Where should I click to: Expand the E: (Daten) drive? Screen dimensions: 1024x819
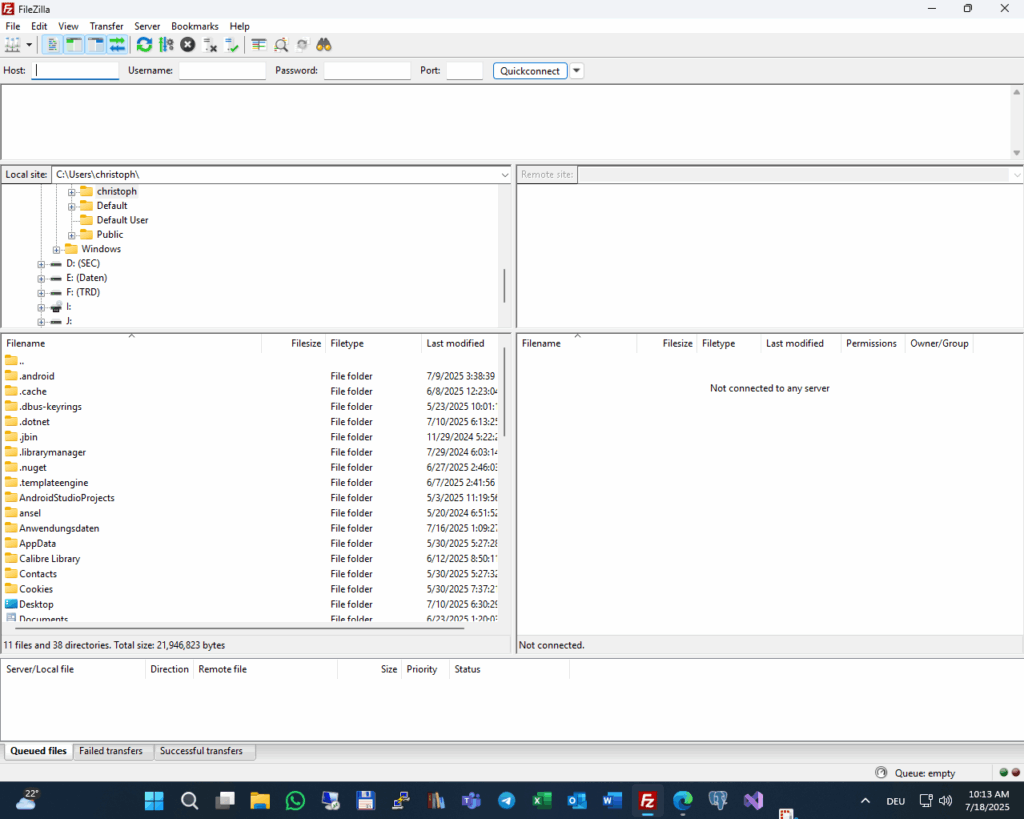(41, 278)
